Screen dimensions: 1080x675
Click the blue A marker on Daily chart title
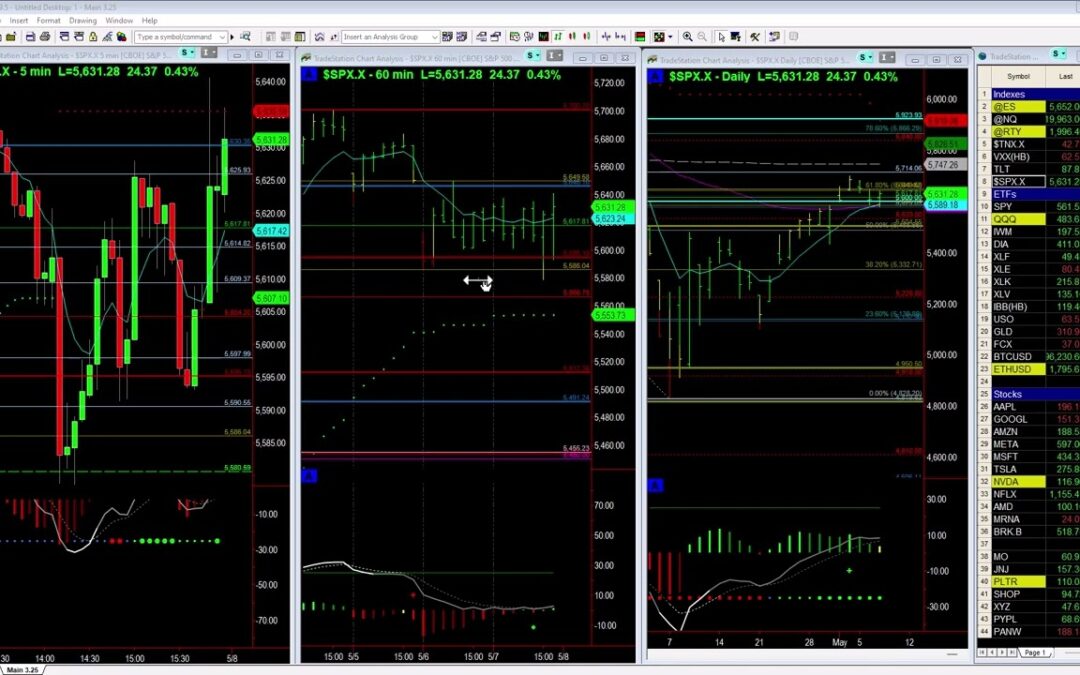pos(654,76)
